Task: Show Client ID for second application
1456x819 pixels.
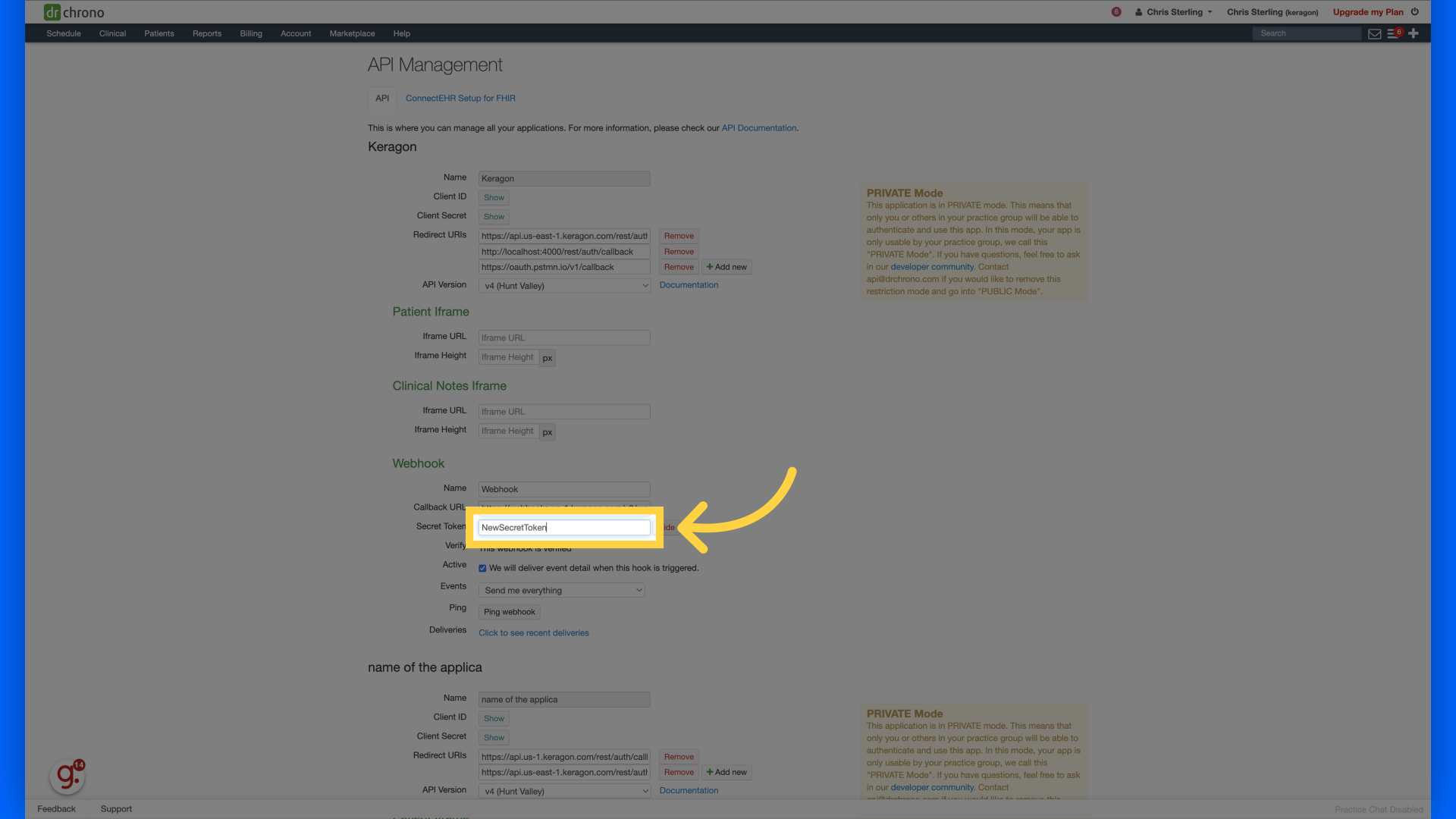Action: (x=494, y=718)
